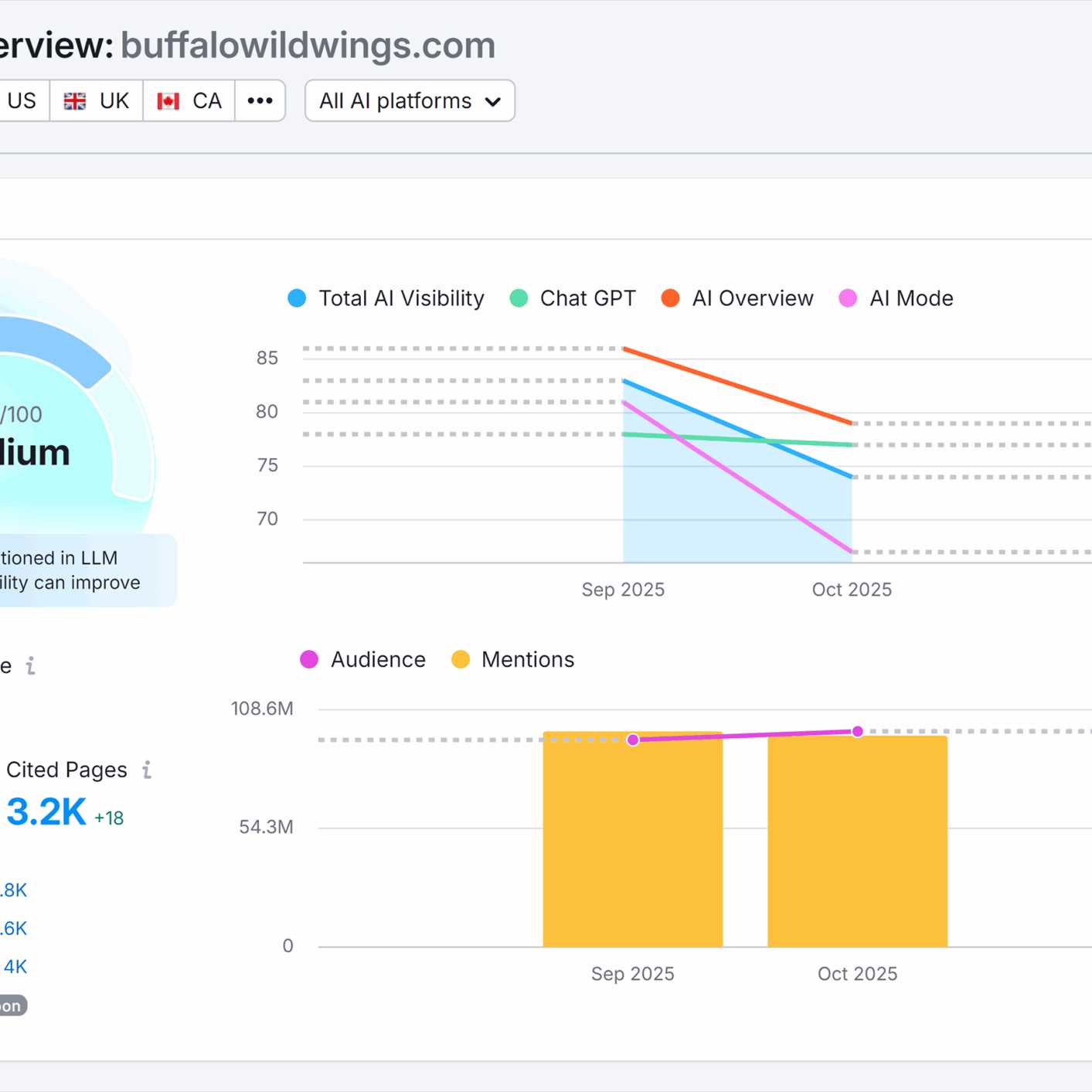Click the blue Total AI Visibility legend dot
Image resolution: width=1092 pixels, height=1092 pixels.
(297, 298)
